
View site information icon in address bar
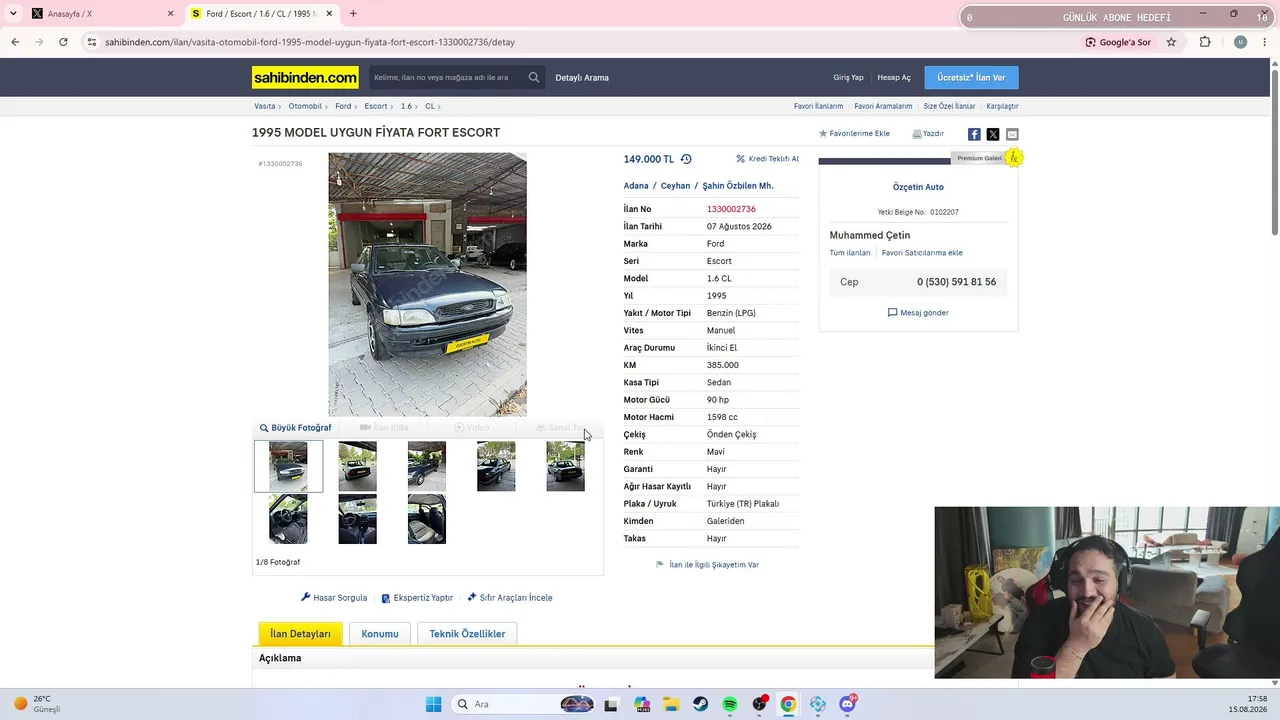coord(92,42)
